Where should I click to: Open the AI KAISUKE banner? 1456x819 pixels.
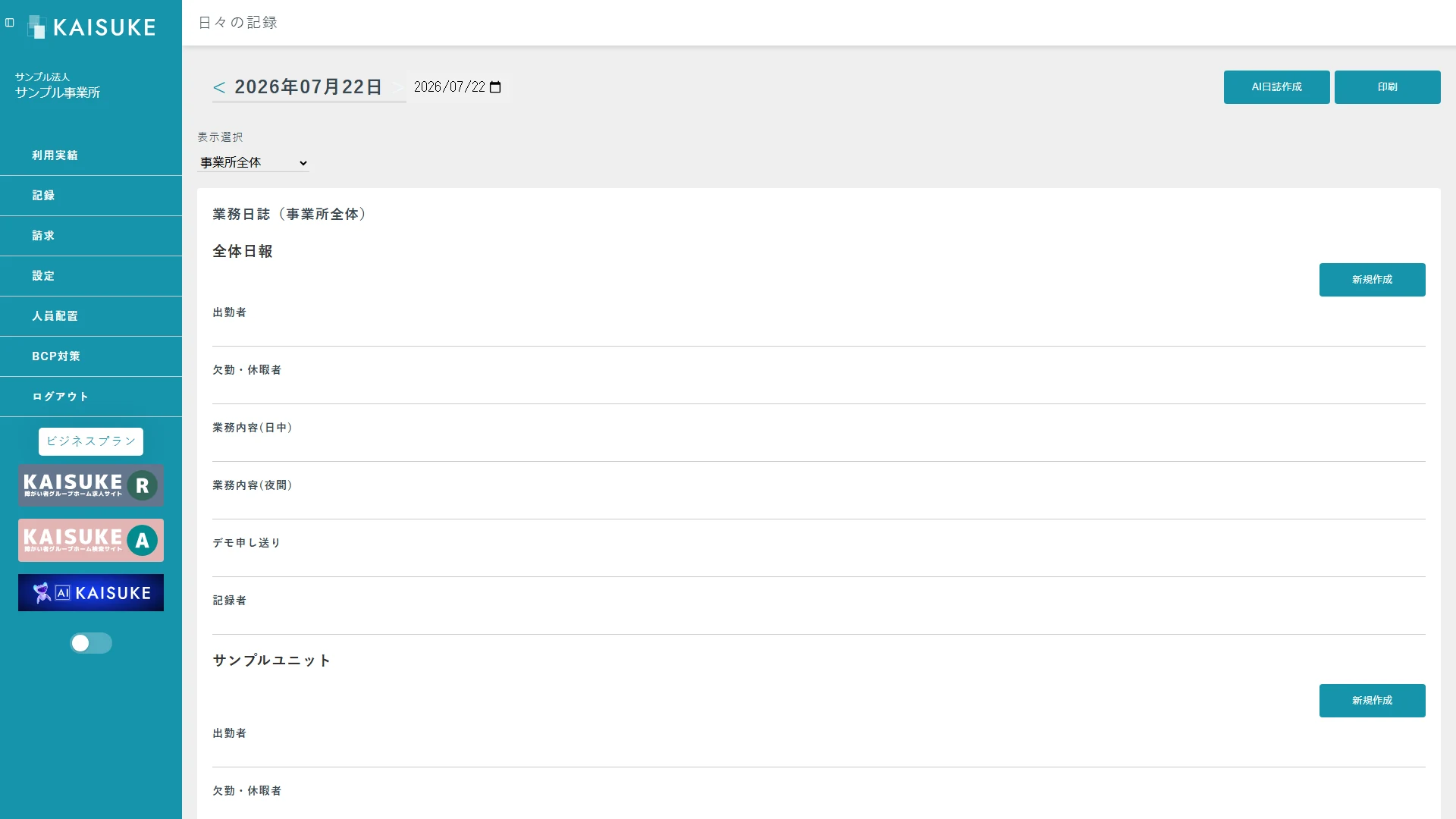pyautogui.click(x=91, y=592)
